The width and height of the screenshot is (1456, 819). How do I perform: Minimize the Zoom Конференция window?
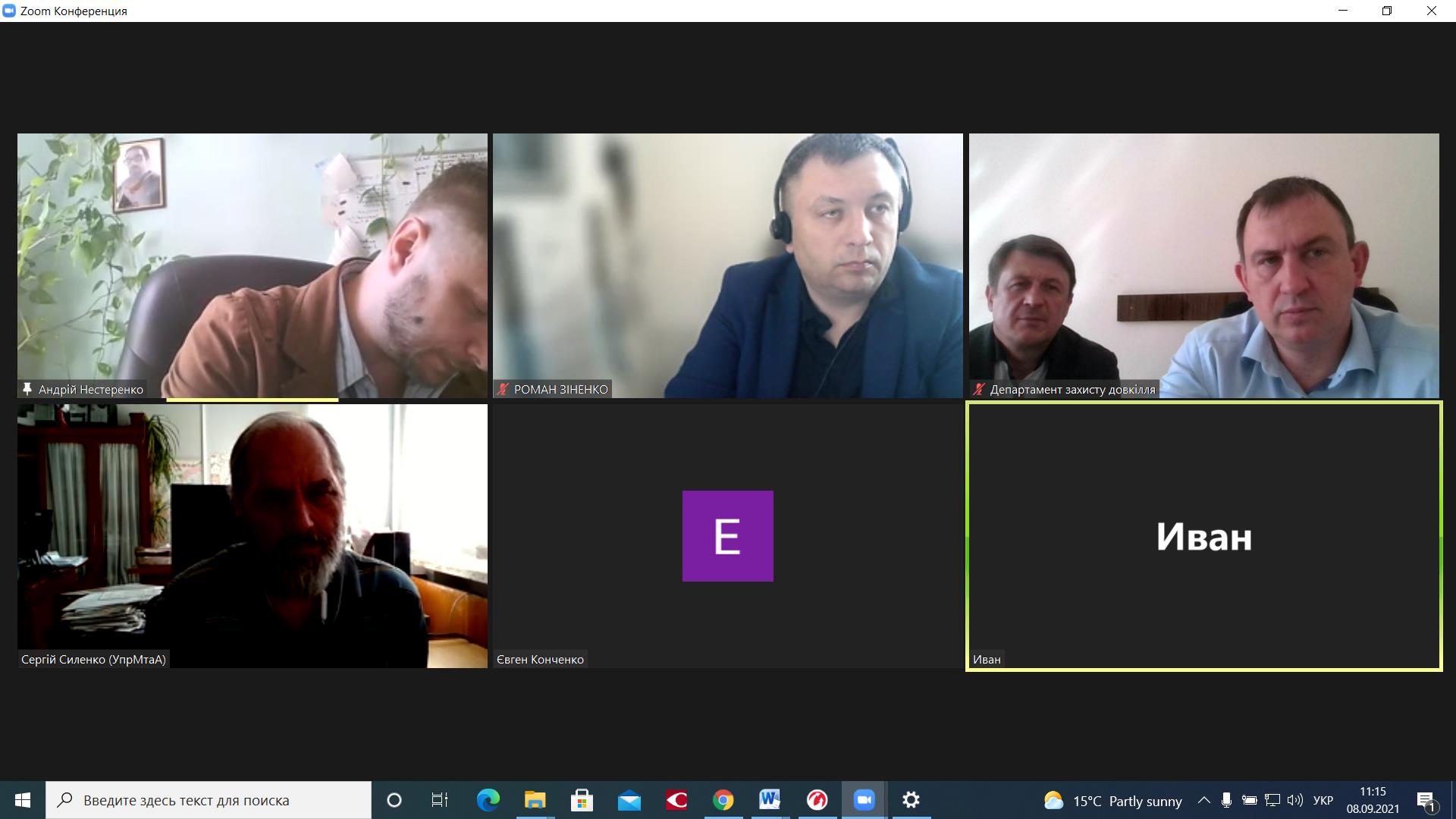pos(1344,11)
